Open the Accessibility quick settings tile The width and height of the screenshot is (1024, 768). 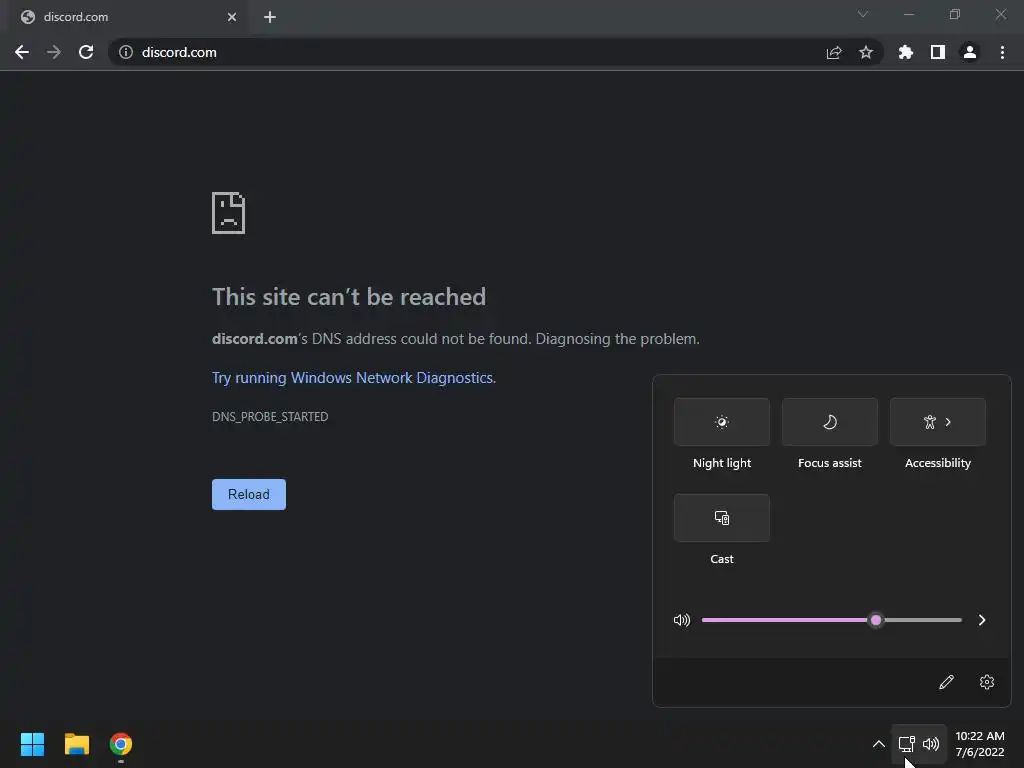point(938,422)
